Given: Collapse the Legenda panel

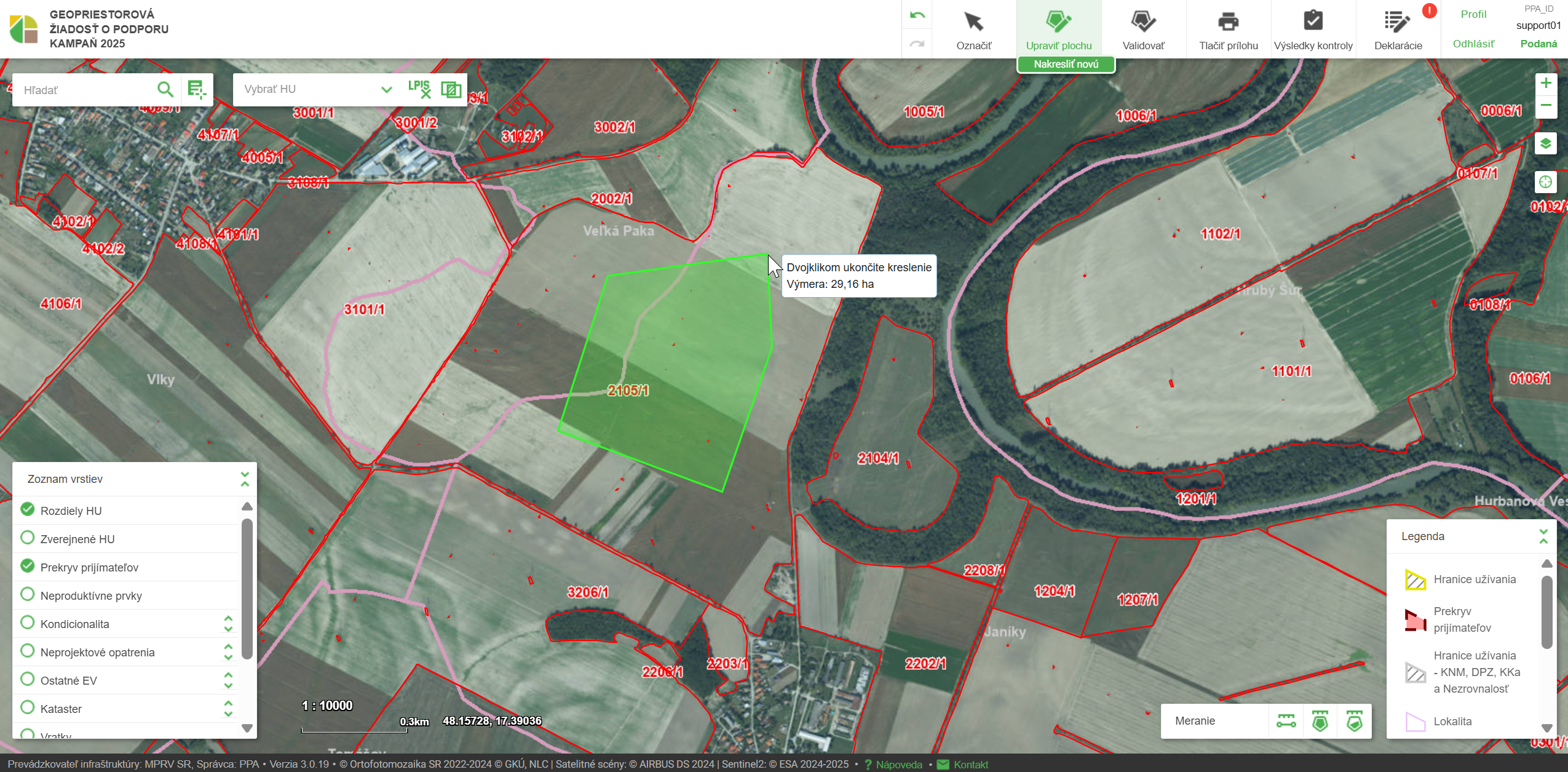Looking at the screenshot, I should point(1543,536).
